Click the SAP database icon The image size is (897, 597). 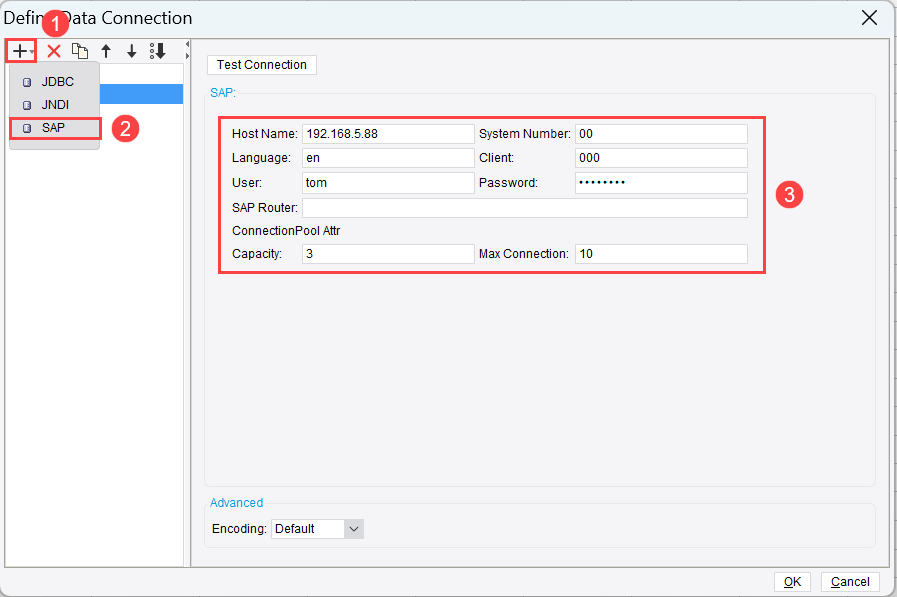coord(27,128)
